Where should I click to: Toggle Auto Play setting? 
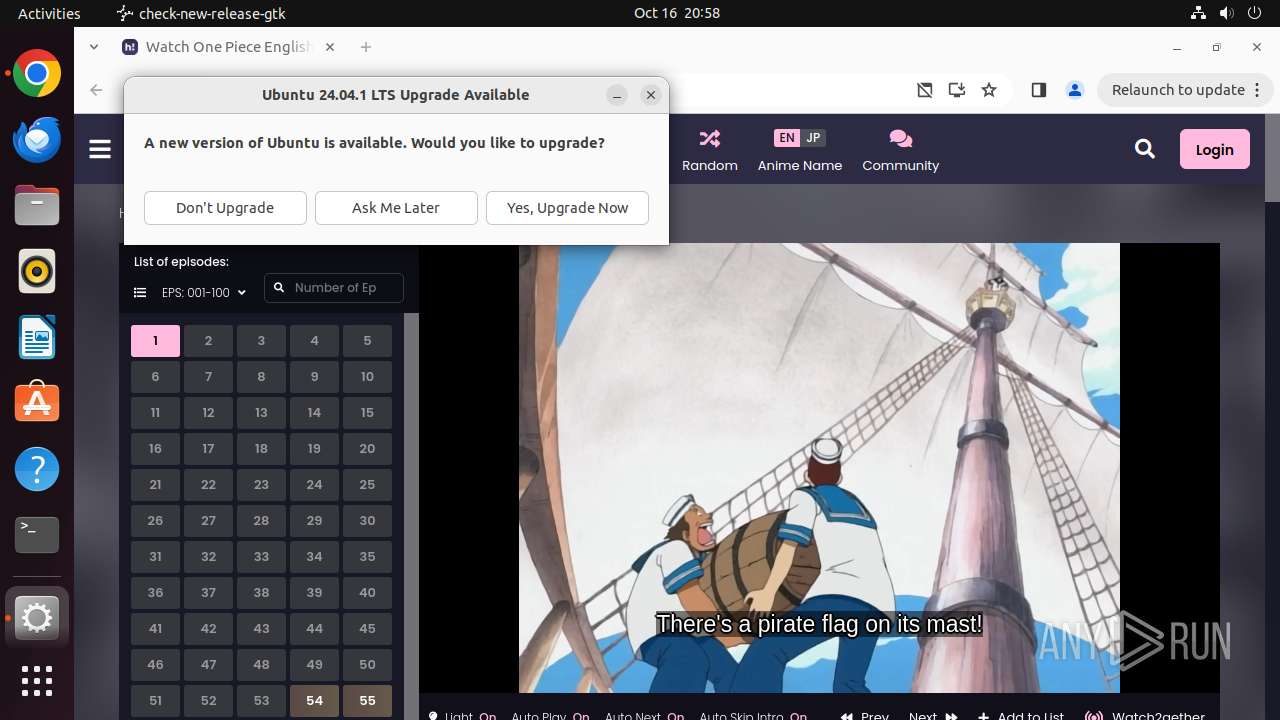tap(550, 716)
